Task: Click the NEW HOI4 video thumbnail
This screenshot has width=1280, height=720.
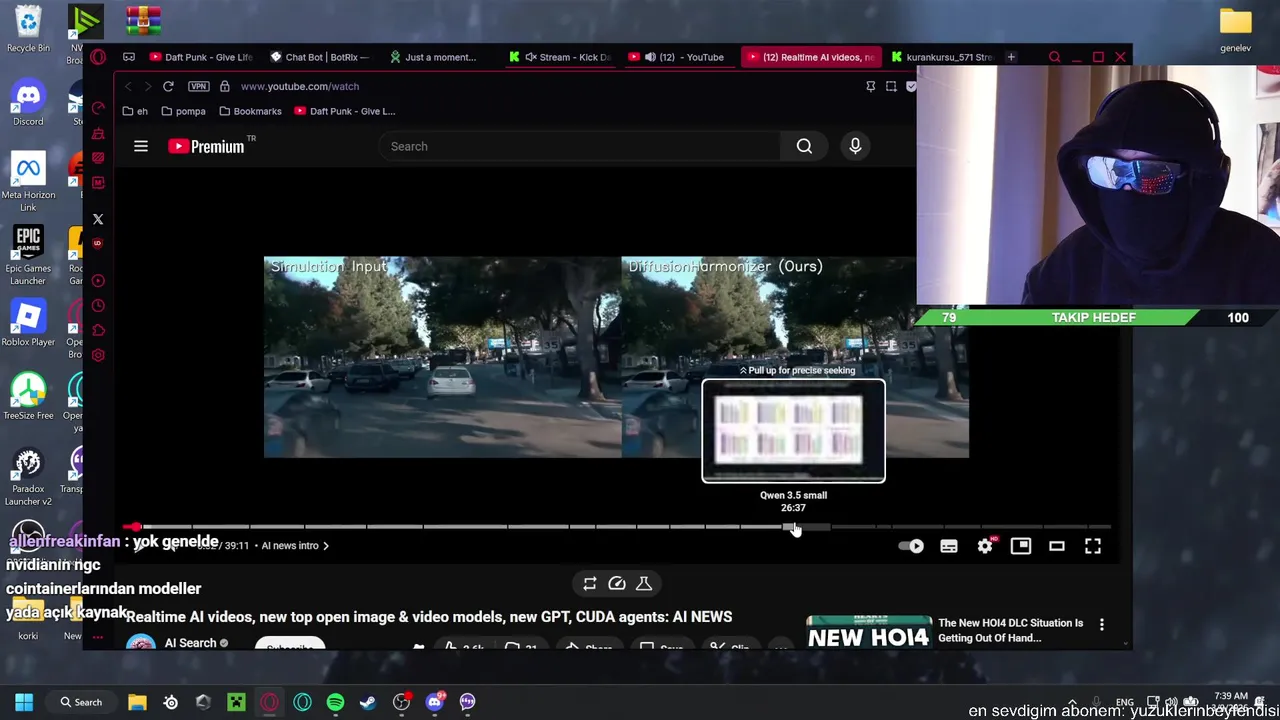Action: 868,632
